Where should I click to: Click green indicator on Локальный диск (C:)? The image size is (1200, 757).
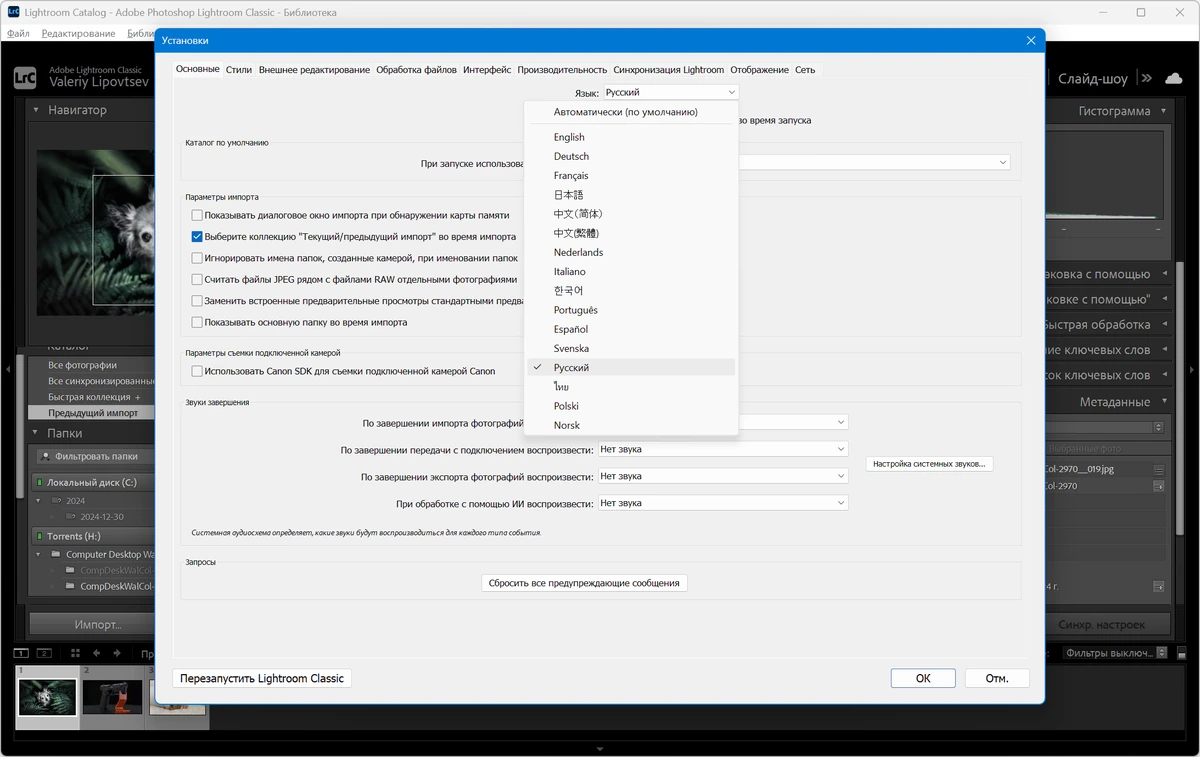(39, 482)
